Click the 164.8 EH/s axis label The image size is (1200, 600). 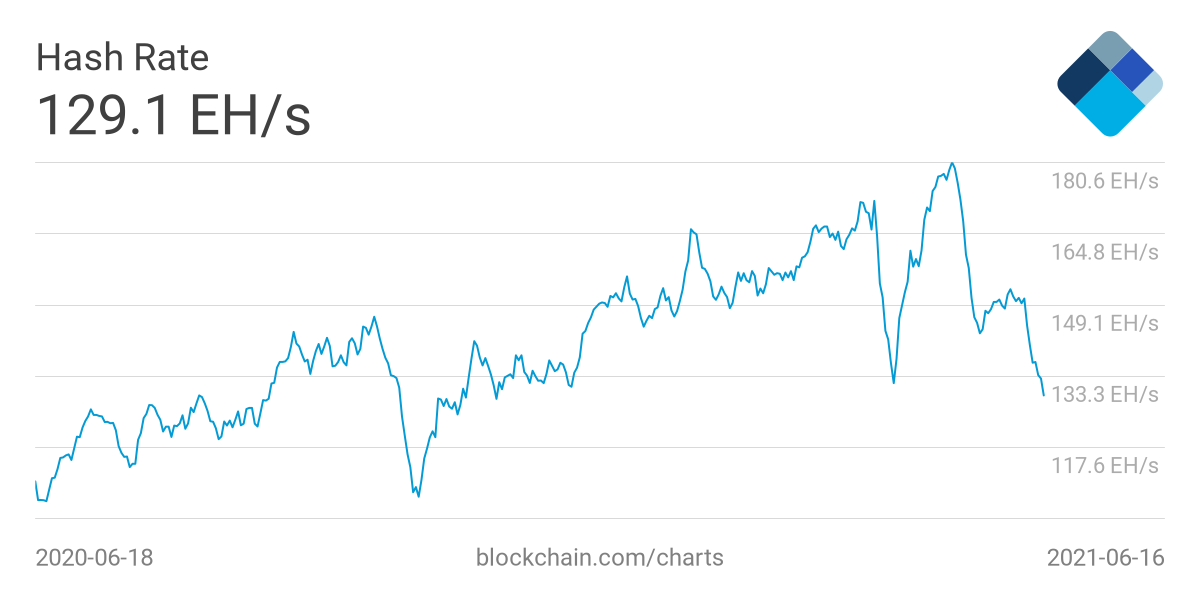(1104, 252)
